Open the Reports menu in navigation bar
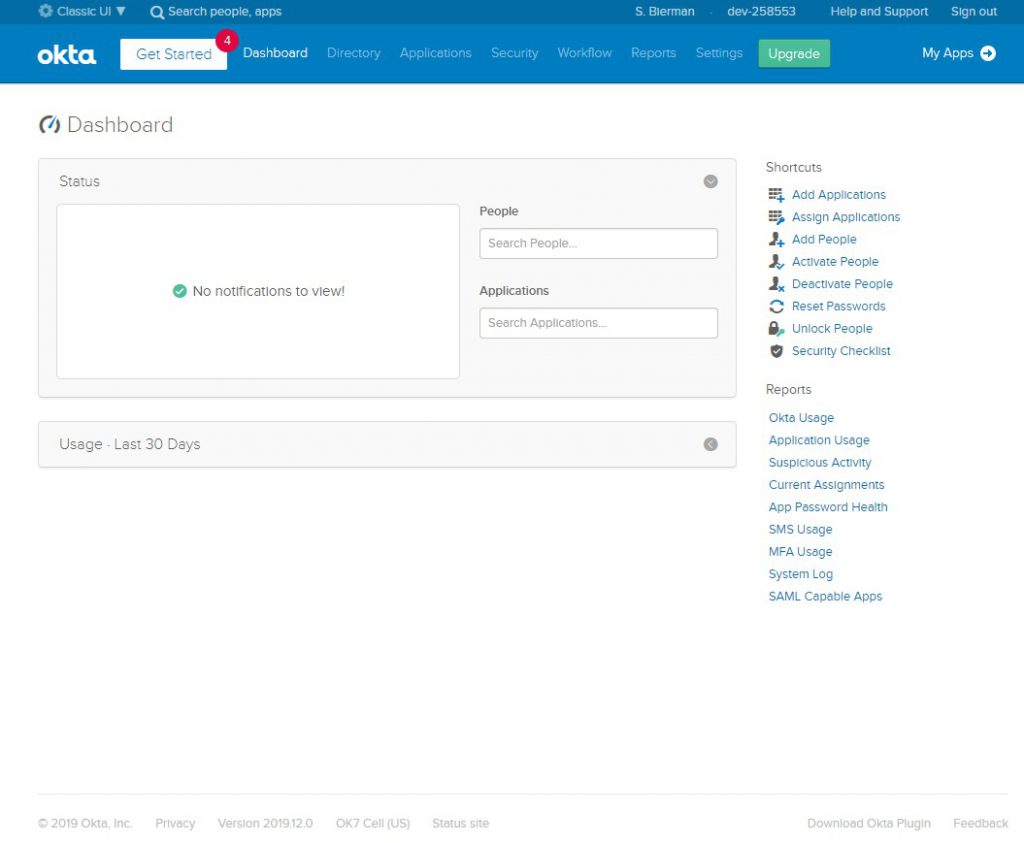The image size is (1024, 843). tap(653, 53)
